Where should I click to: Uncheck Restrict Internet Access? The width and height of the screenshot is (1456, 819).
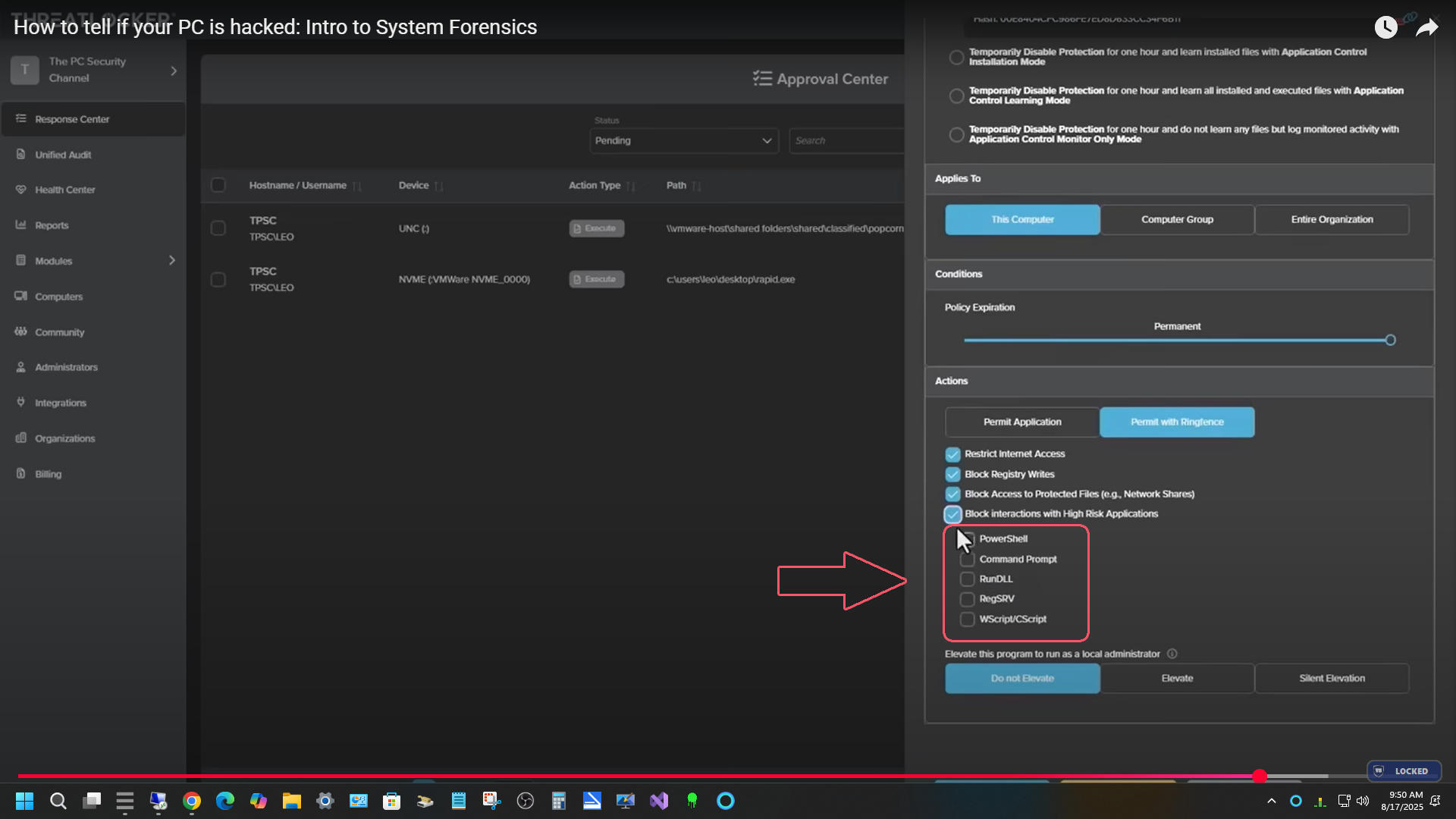[952, 454]
